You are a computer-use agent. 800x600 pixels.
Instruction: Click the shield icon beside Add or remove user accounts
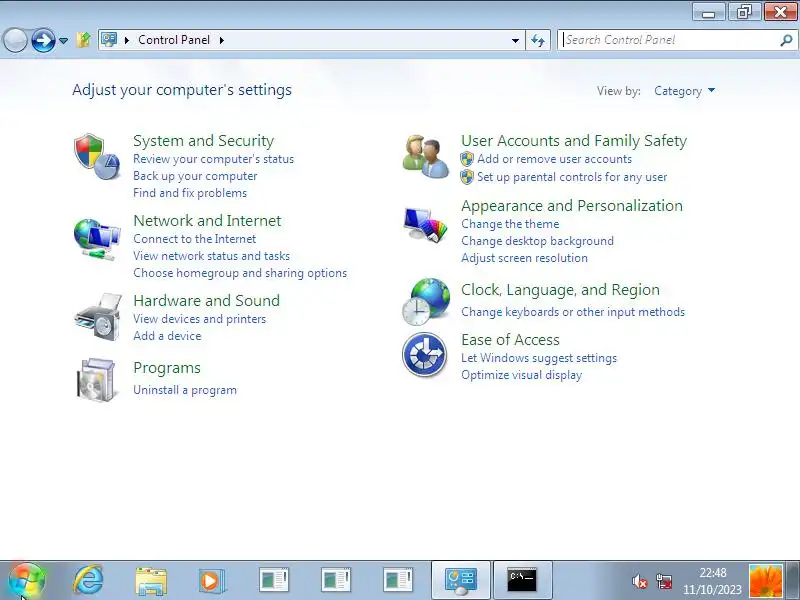[x=467, y=159]
